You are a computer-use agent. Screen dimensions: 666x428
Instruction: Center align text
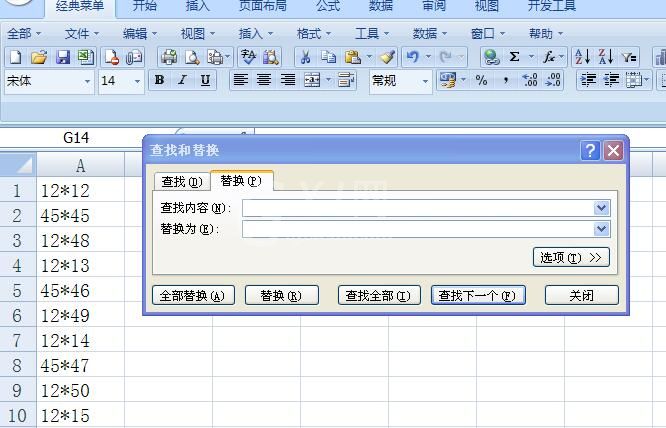tap(264, 80)
